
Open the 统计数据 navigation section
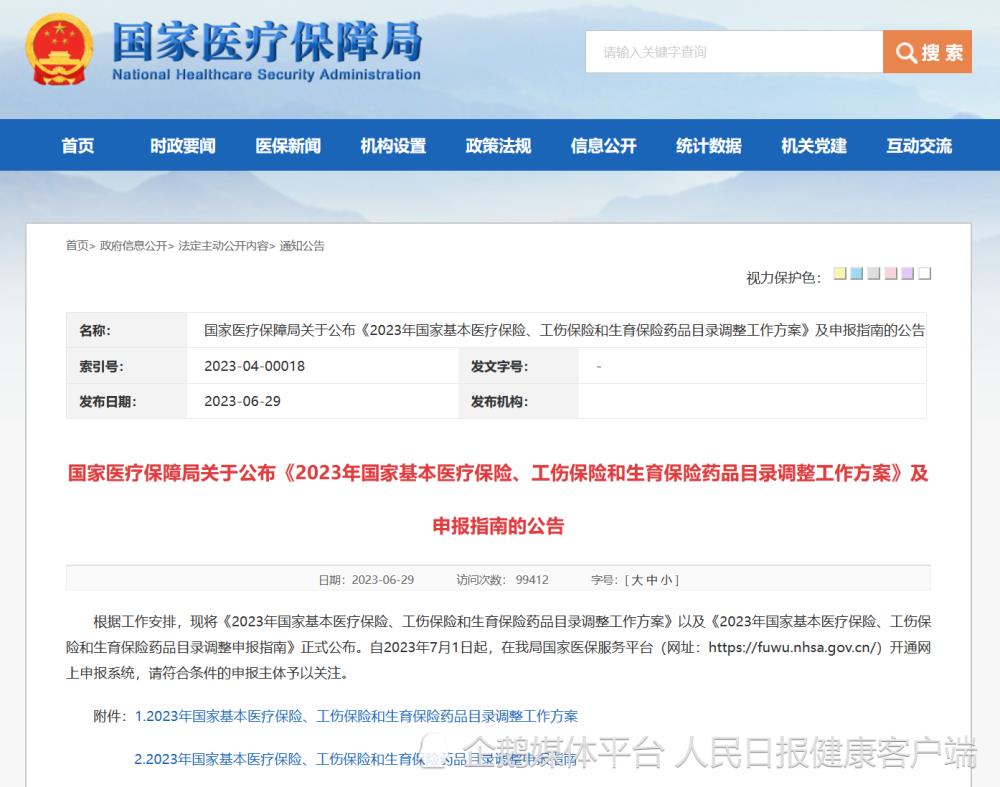point(707,145)
